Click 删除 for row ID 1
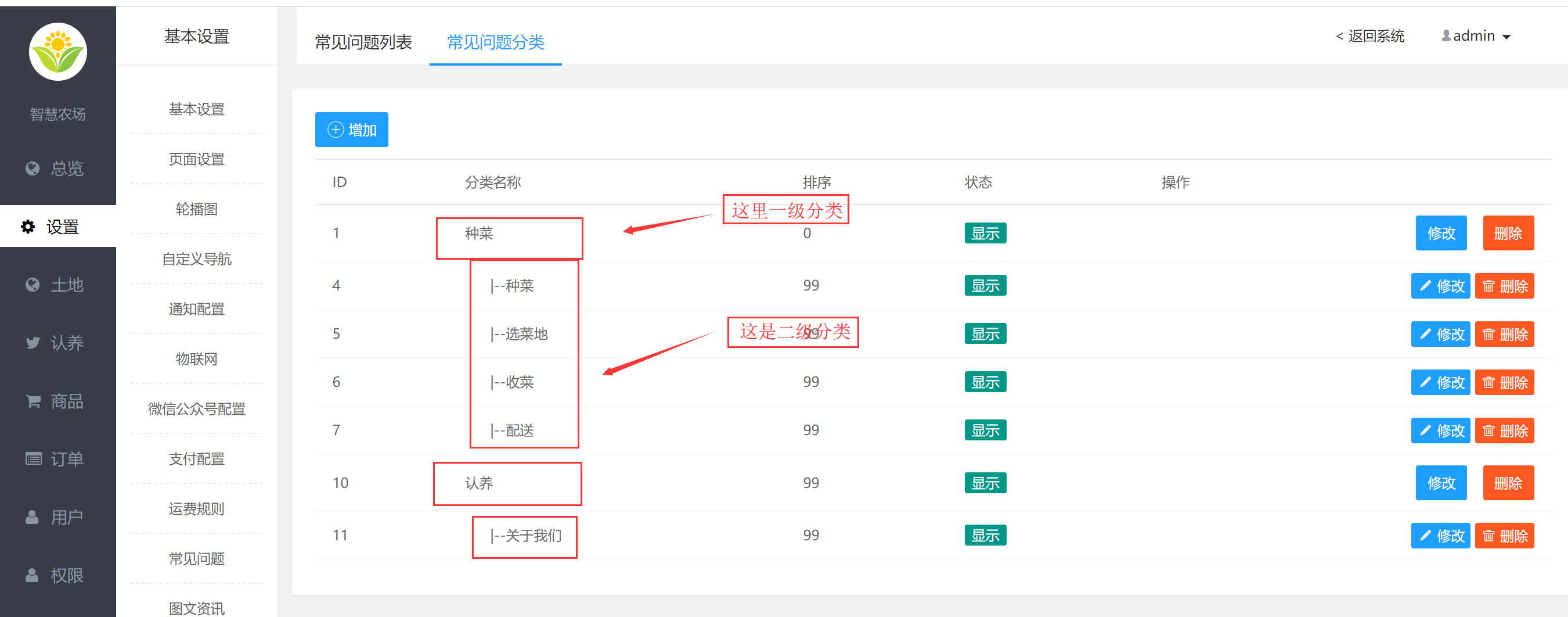The image size is (1568, 617). [1508, 234]
